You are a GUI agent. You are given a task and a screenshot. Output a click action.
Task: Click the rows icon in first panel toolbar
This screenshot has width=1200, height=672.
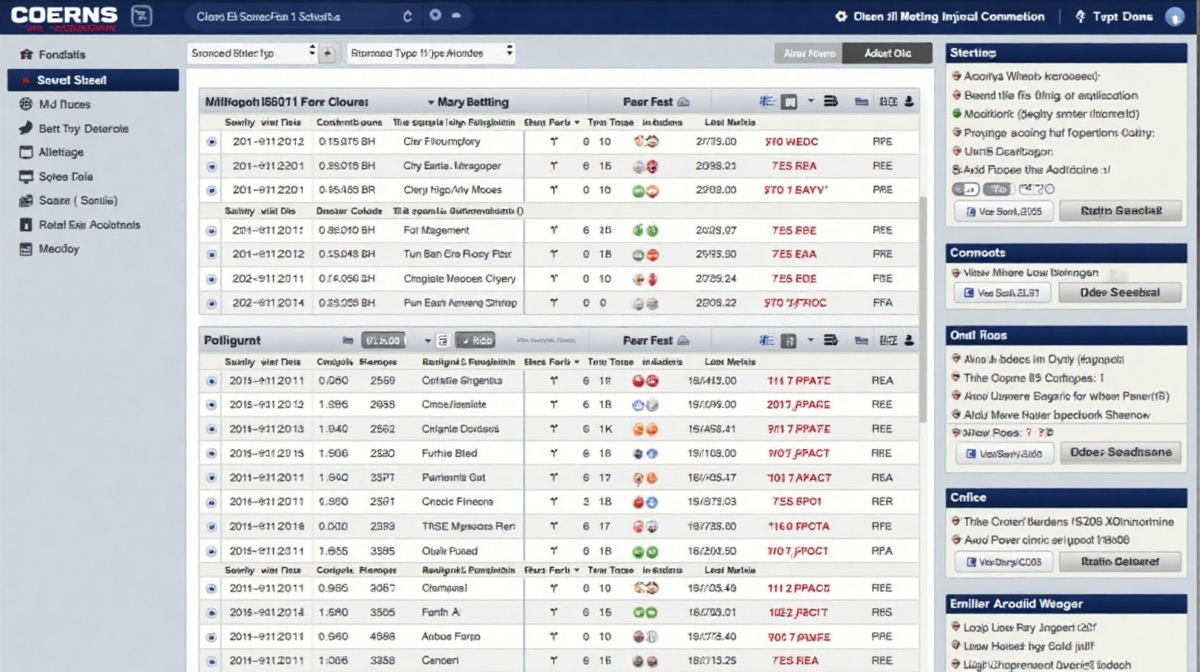click(x=830, y=102)
